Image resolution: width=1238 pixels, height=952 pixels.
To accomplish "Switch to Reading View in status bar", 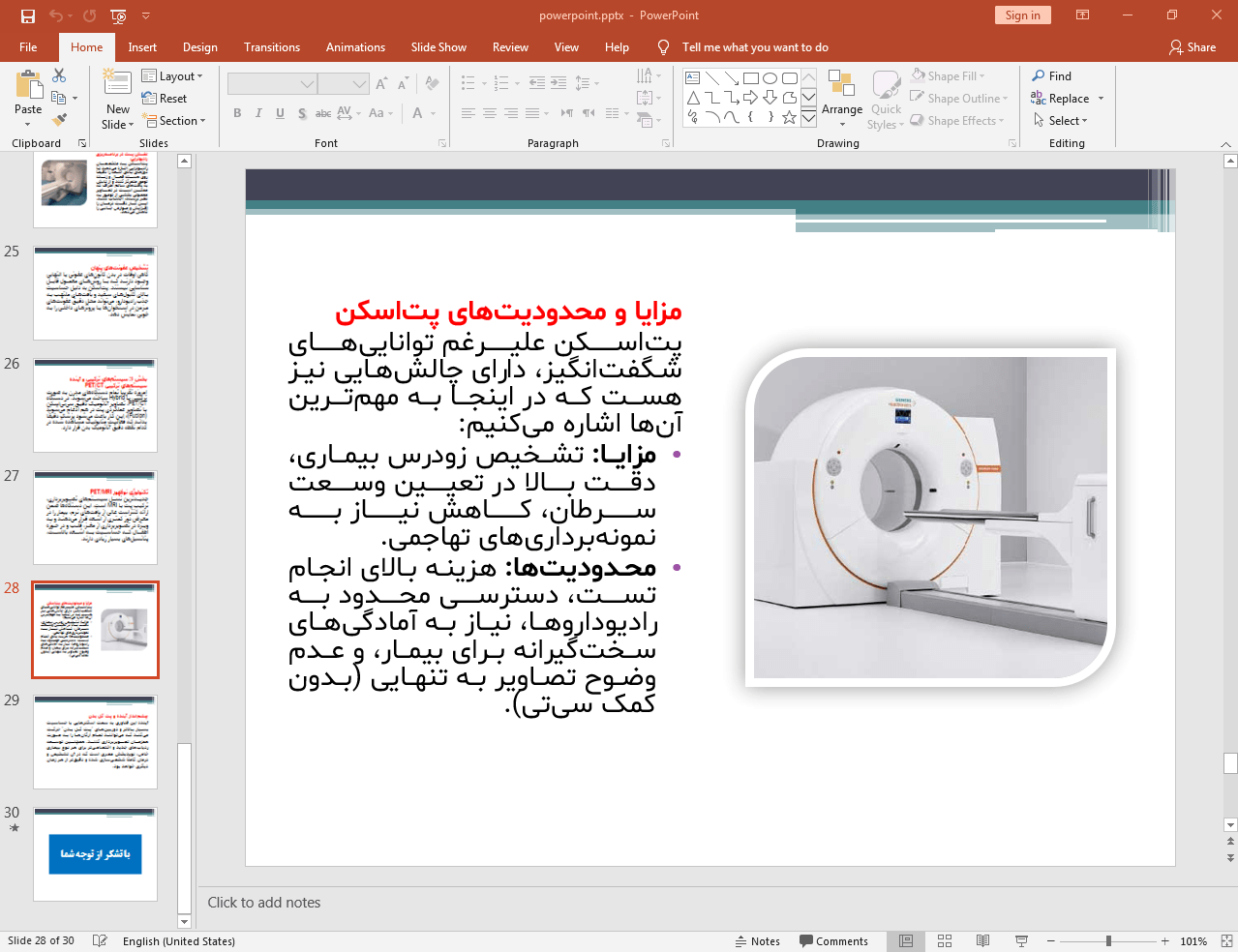I will coord(982,941).
